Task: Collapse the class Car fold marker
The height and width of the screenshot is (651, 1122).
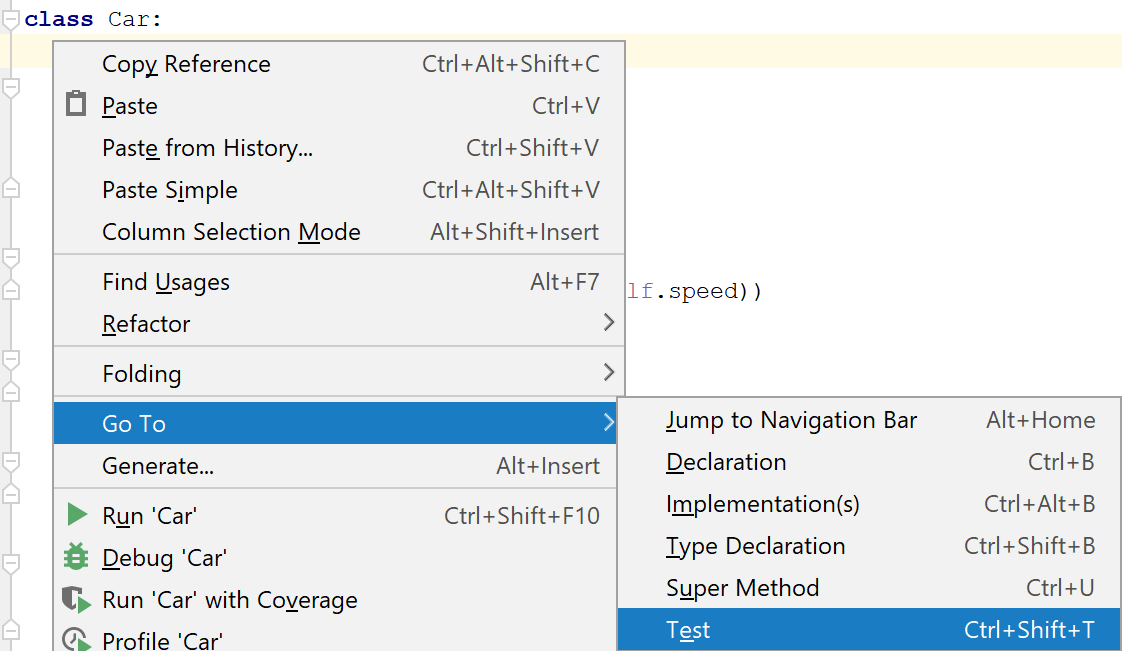Action: (x=11, y=19)
